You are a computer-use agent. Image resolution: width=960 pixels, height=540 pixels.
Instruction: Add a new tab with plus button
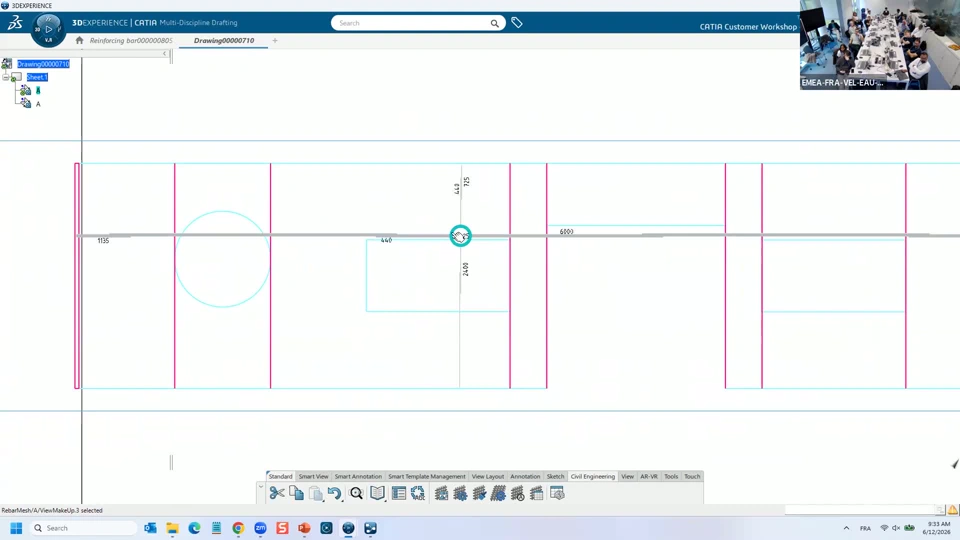click(275, 40)
